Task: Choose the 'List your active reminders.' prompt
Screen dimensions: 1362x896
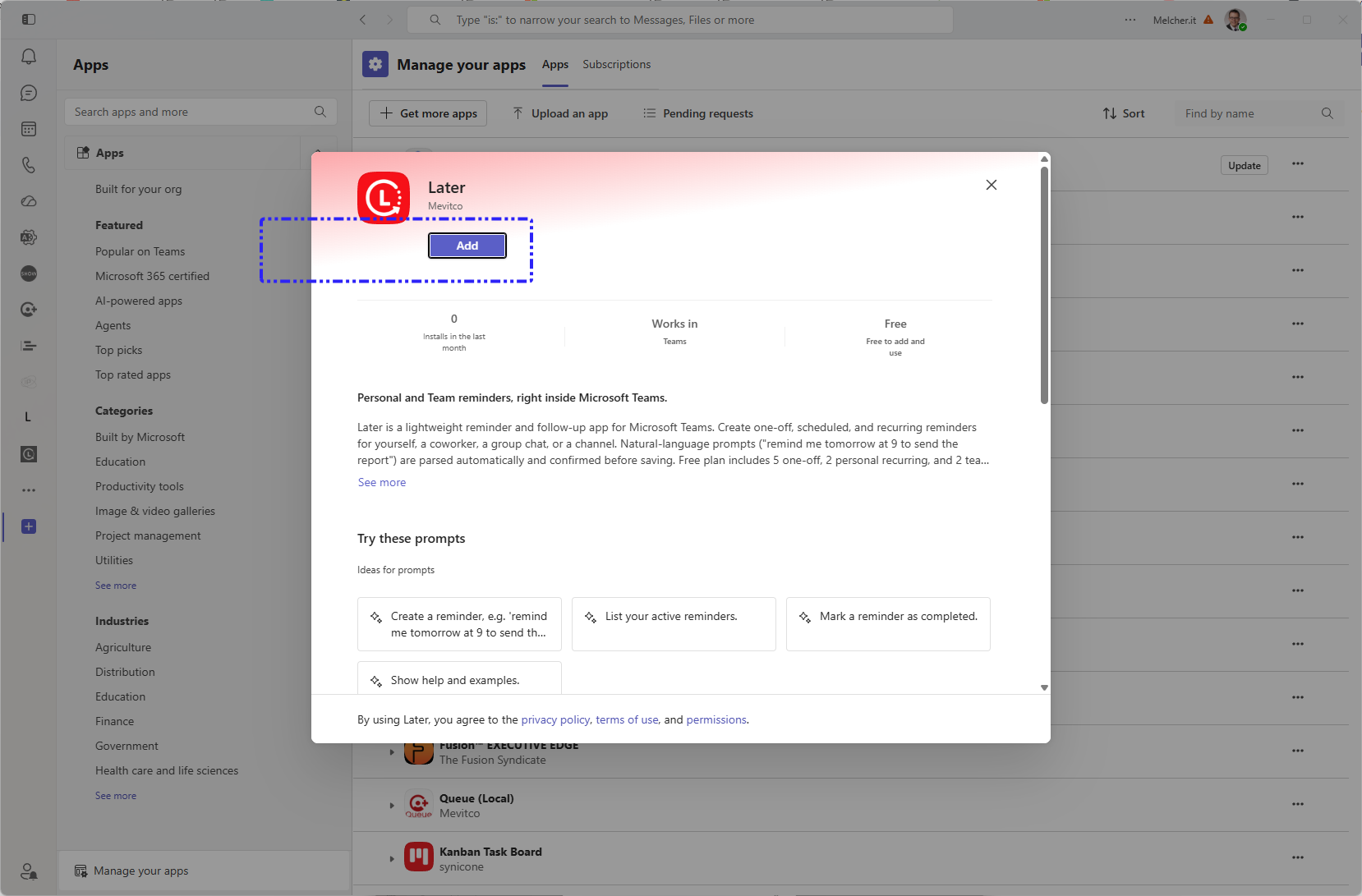Action: coord(674,624)
